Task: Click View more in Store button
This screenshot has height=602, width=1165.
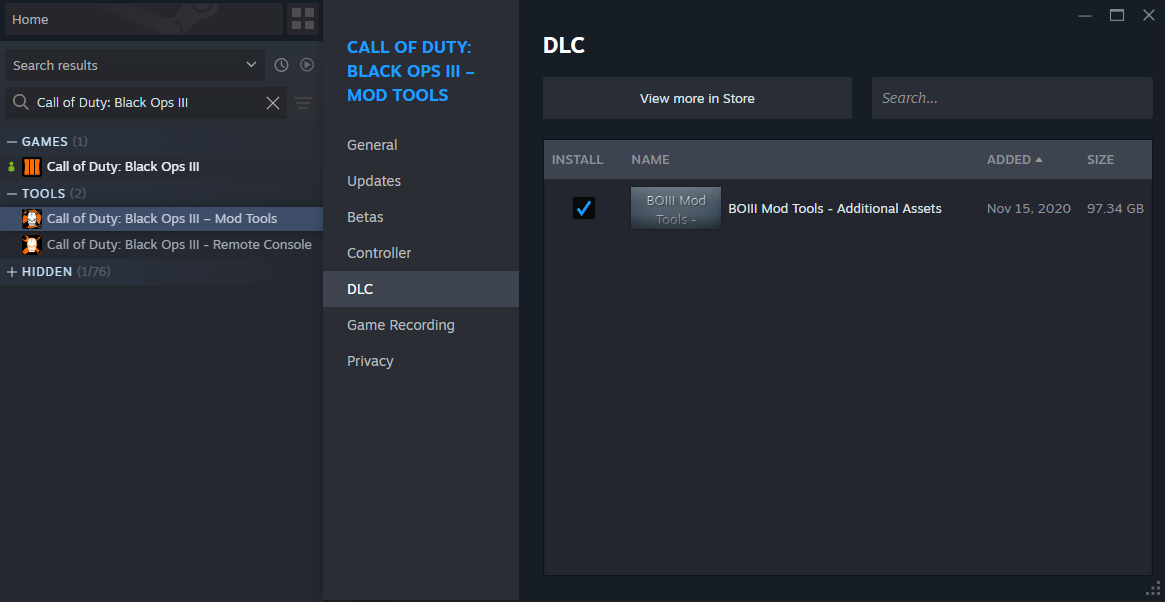Action: 697,98
